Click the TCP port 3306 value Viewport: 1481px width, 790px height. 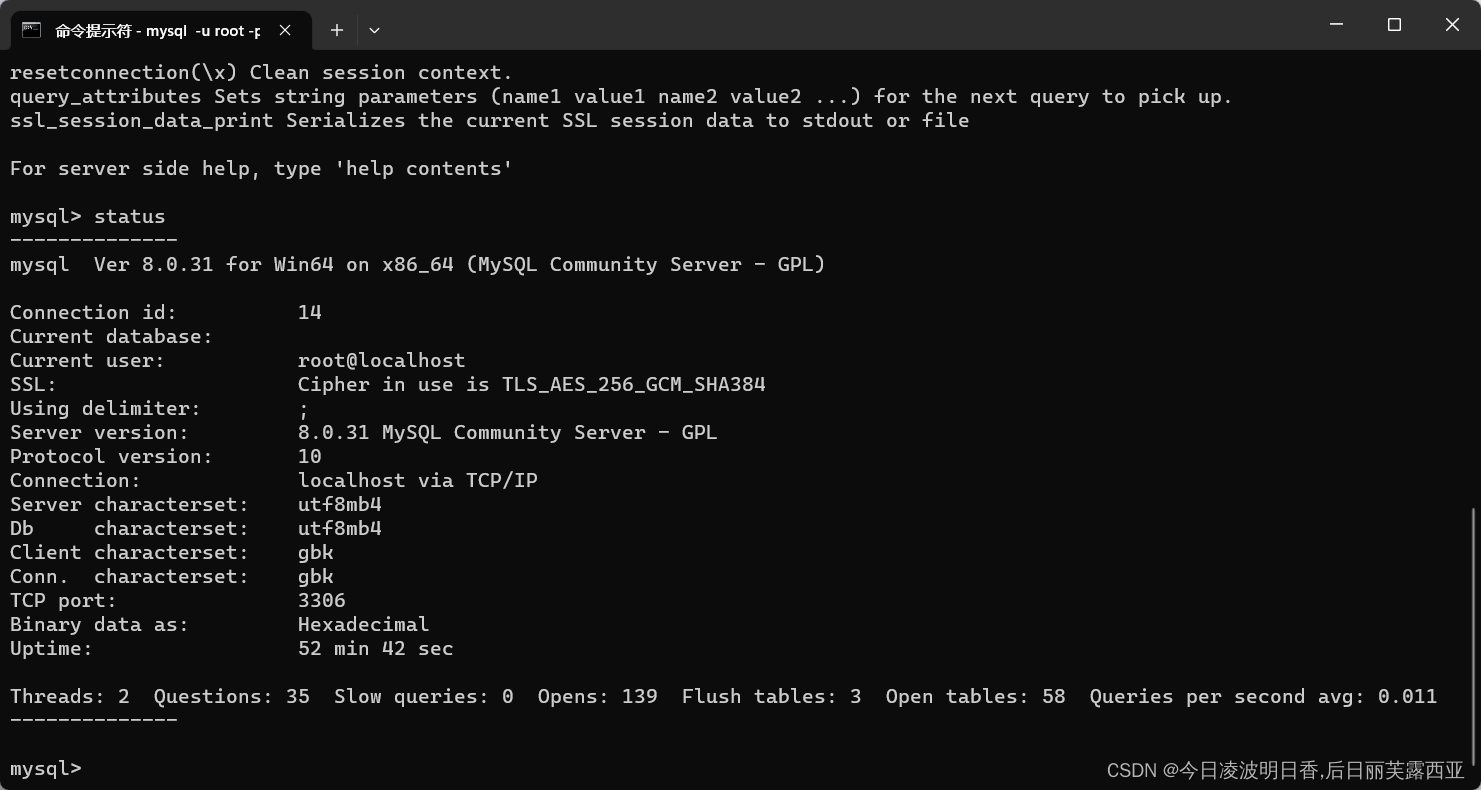point(321,600)
